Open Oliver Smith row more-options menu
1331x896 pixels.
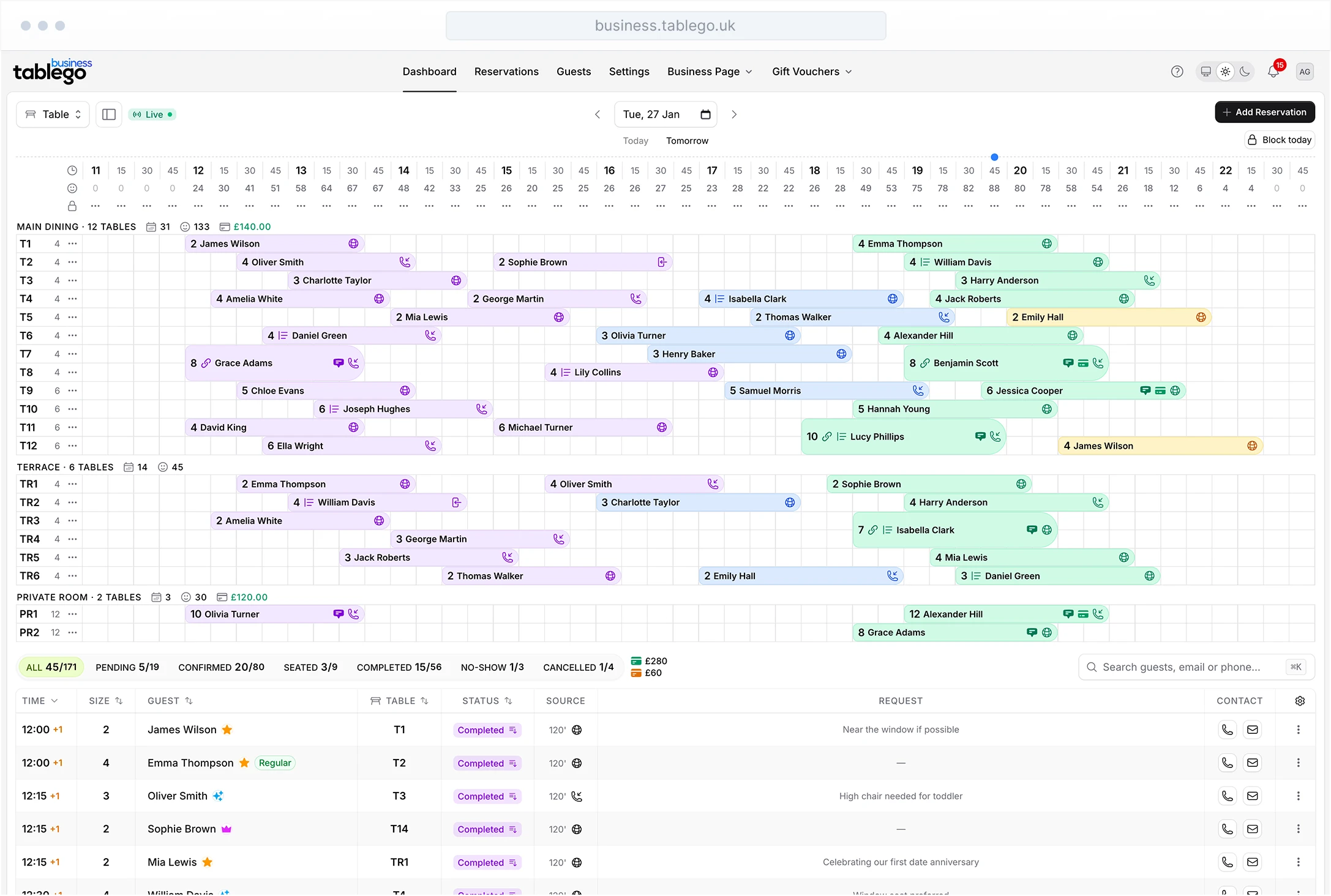[1298, 796]
